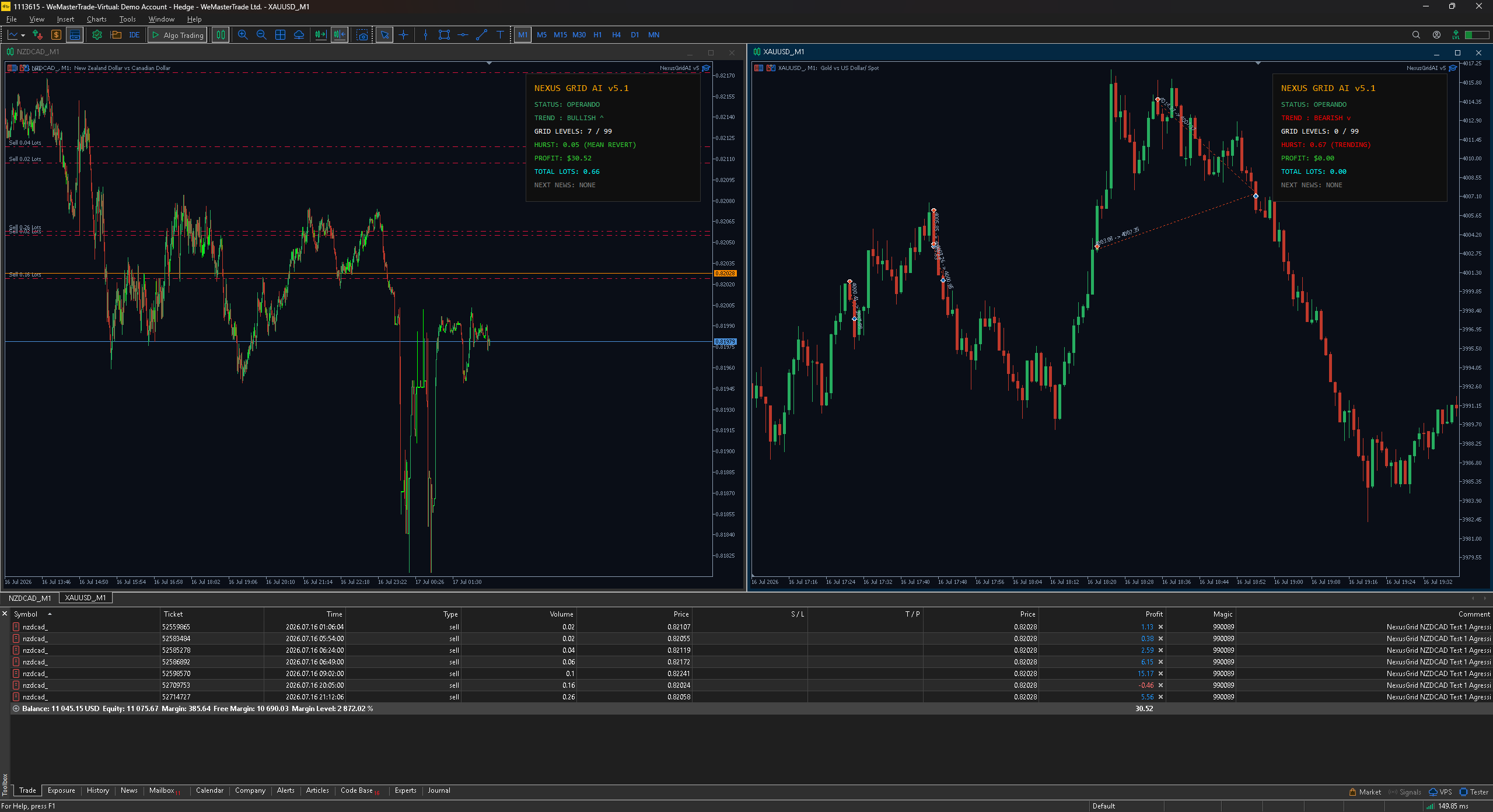
Task: Expand the Balance summary row
Action: [x=16, y=709]
